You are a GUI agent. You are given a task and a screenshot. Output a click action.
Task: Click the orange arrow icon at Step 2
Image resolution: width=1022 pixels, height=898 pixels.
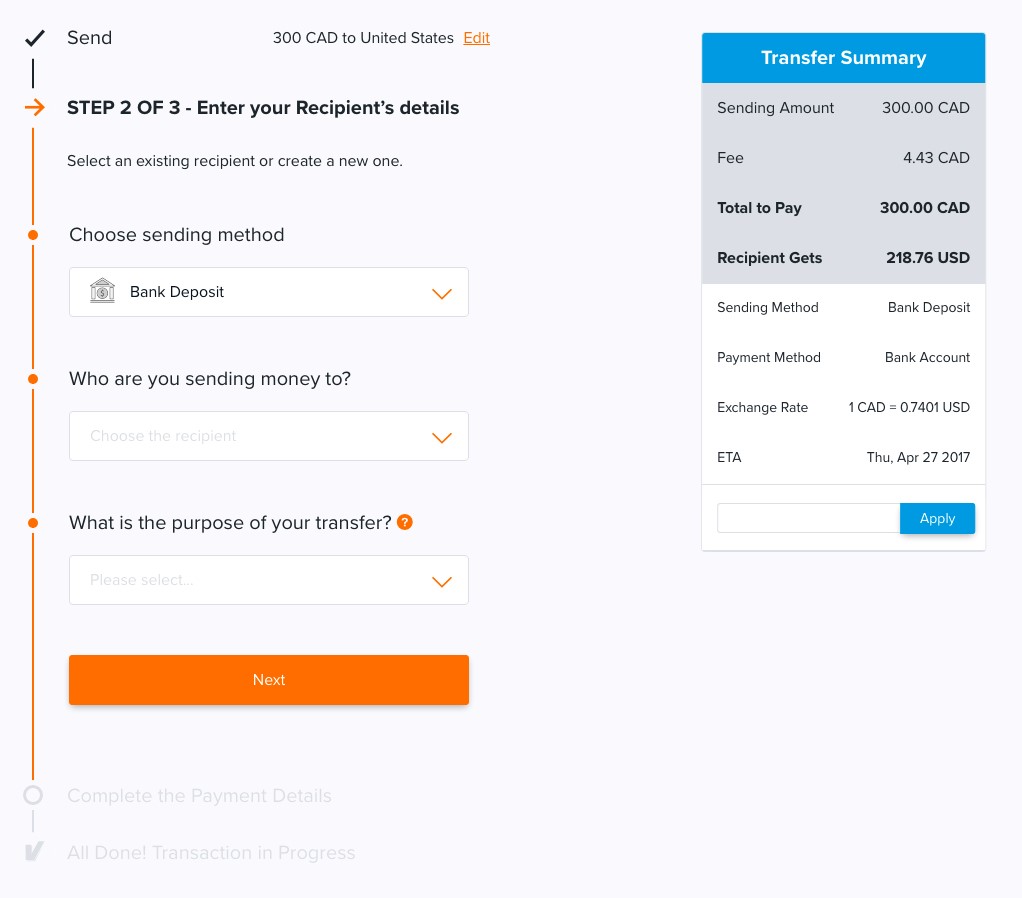(x=34, y=108)
